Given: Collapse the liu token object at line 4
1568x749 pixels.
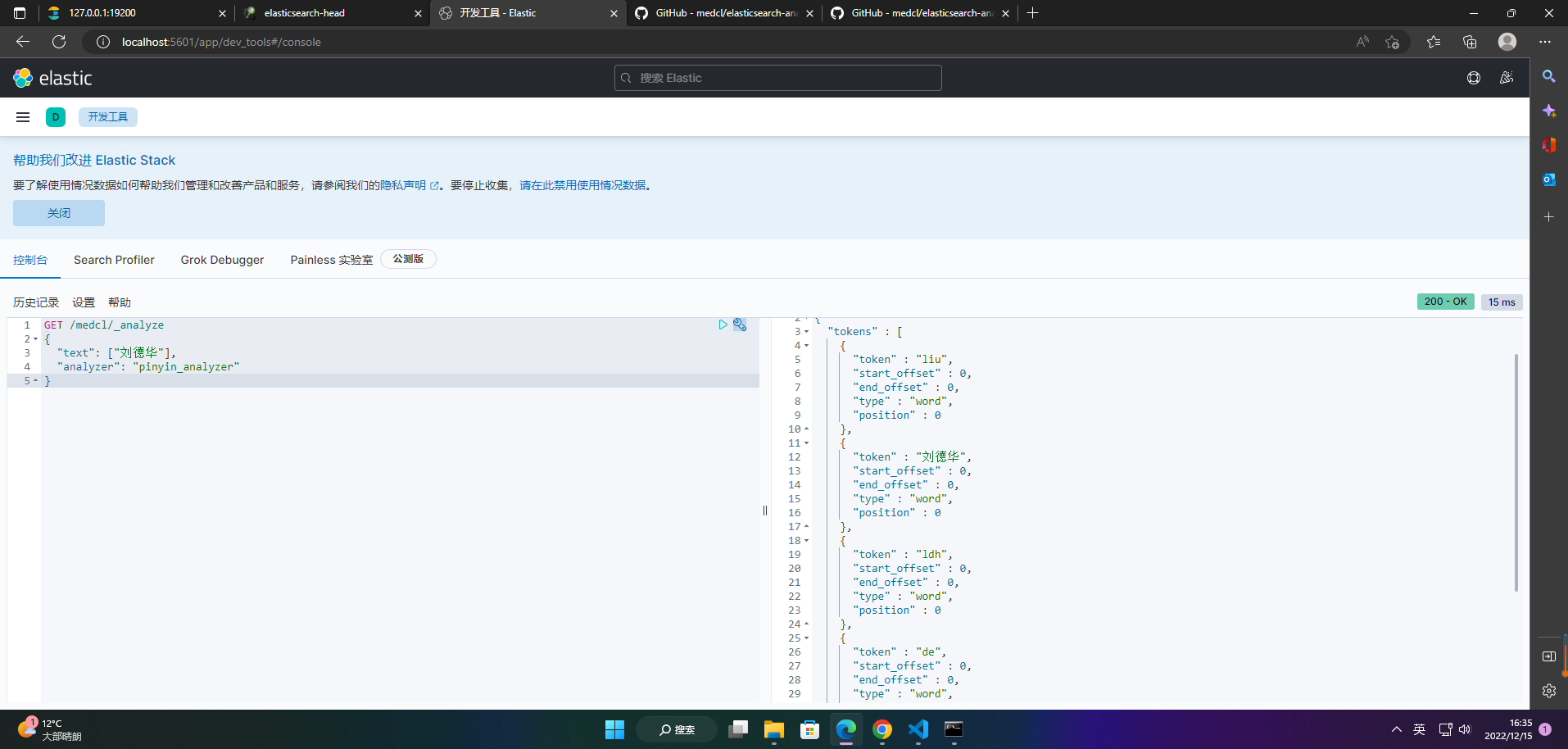Looking at the screenshot, I should coord(806,346).
